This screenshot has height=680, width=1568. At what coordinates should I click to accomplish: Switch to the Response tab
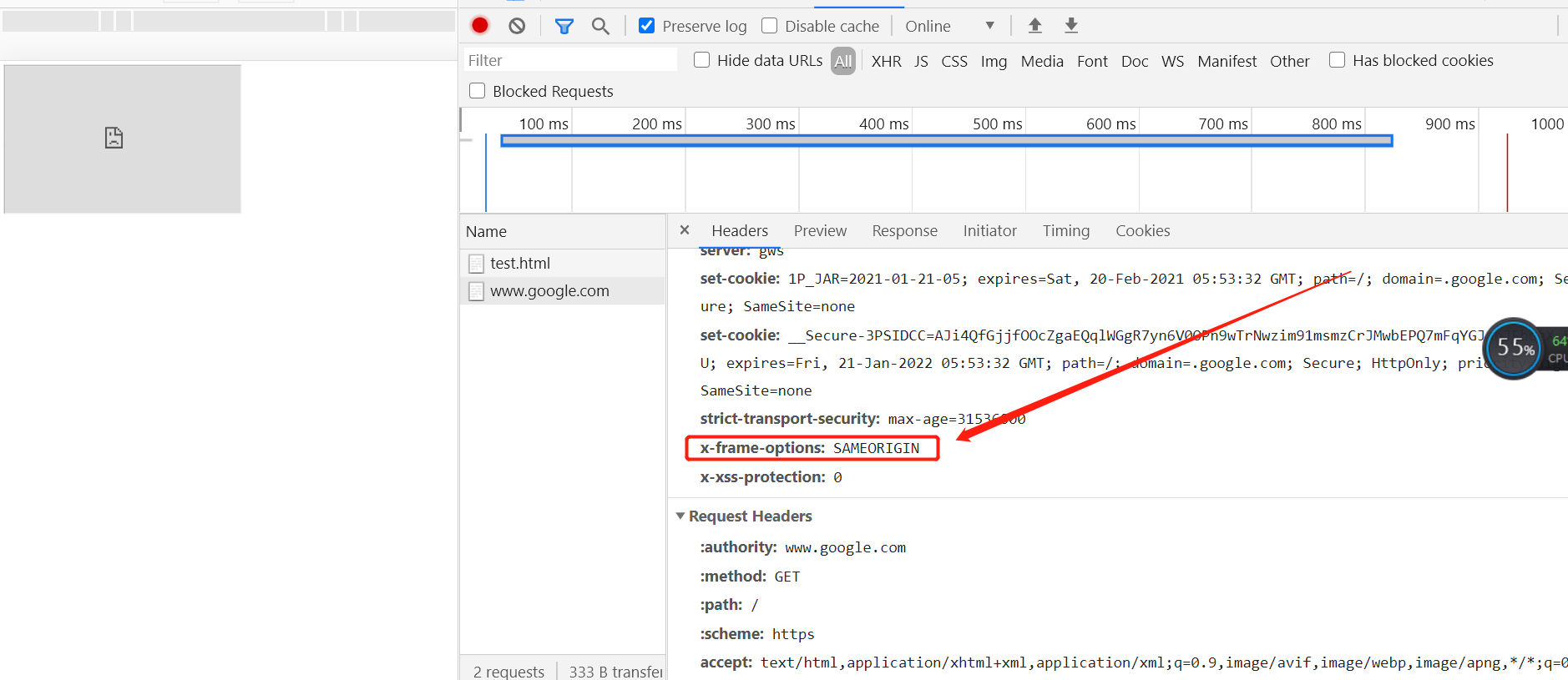[904, 231]
